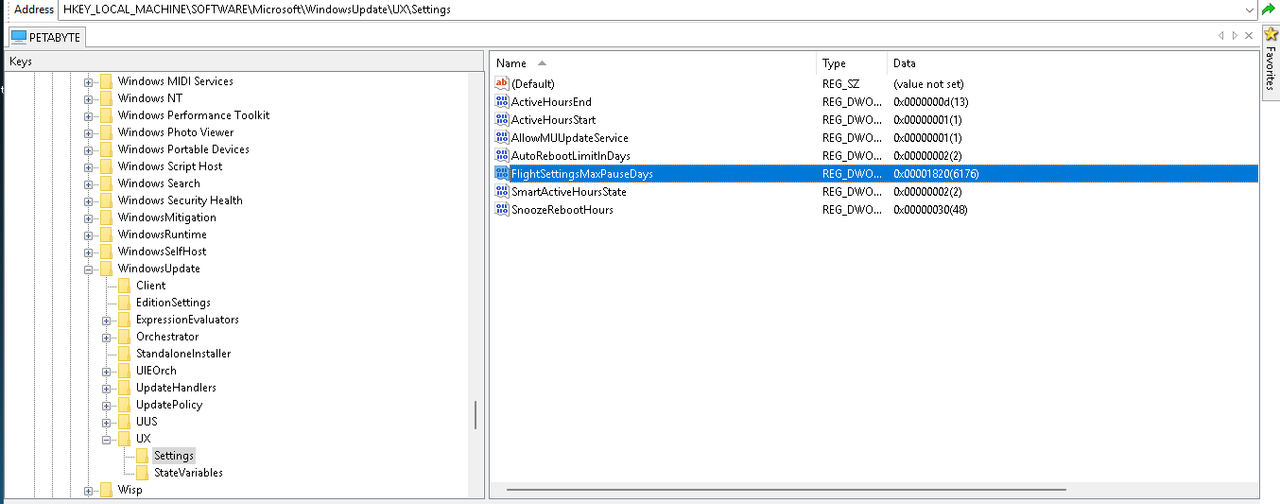Expand the UpdatePolicy key
This screenshot has width=1280, height=504.
[x=107, y=405]
